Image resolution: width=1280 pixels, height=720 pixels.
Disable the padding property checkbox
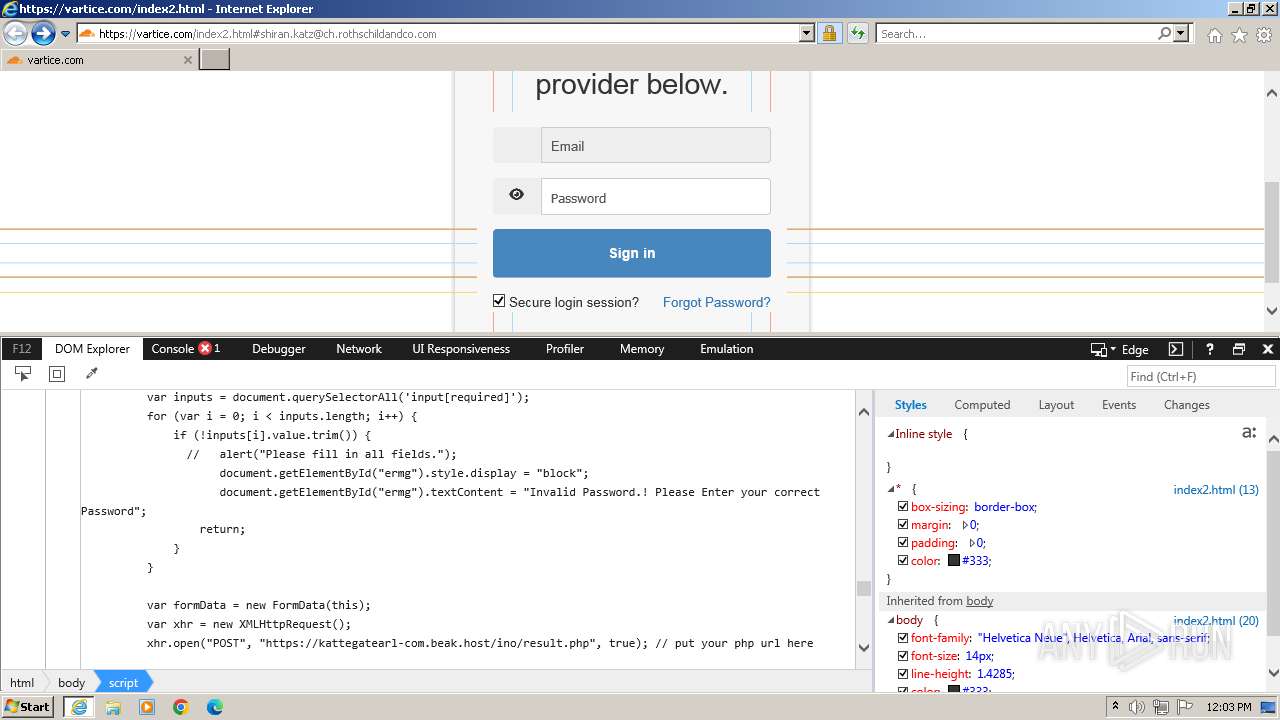point(903,543)
